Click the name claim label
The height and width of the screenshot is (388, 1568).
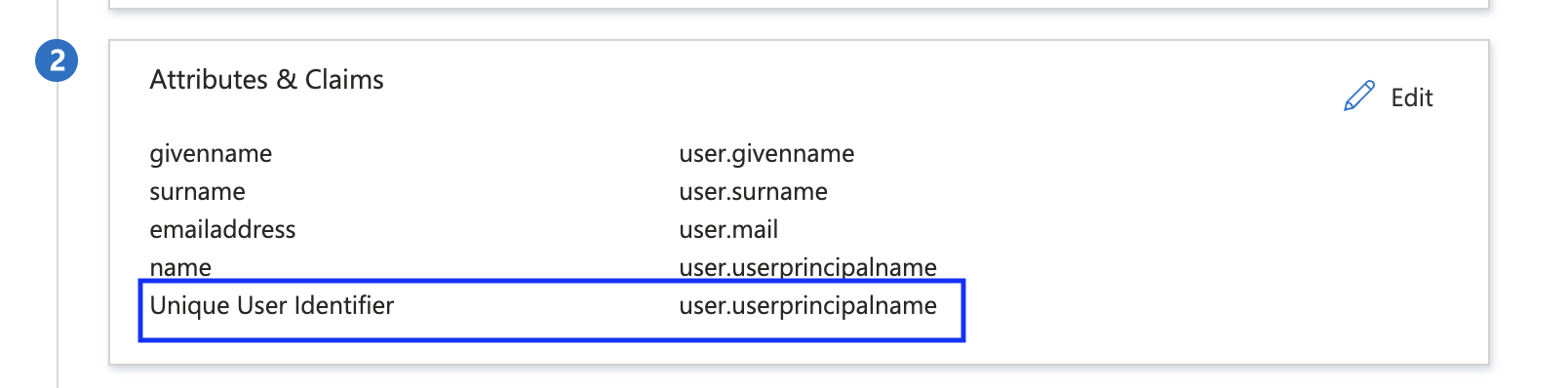pyautogui.click(x=180, y=267)
